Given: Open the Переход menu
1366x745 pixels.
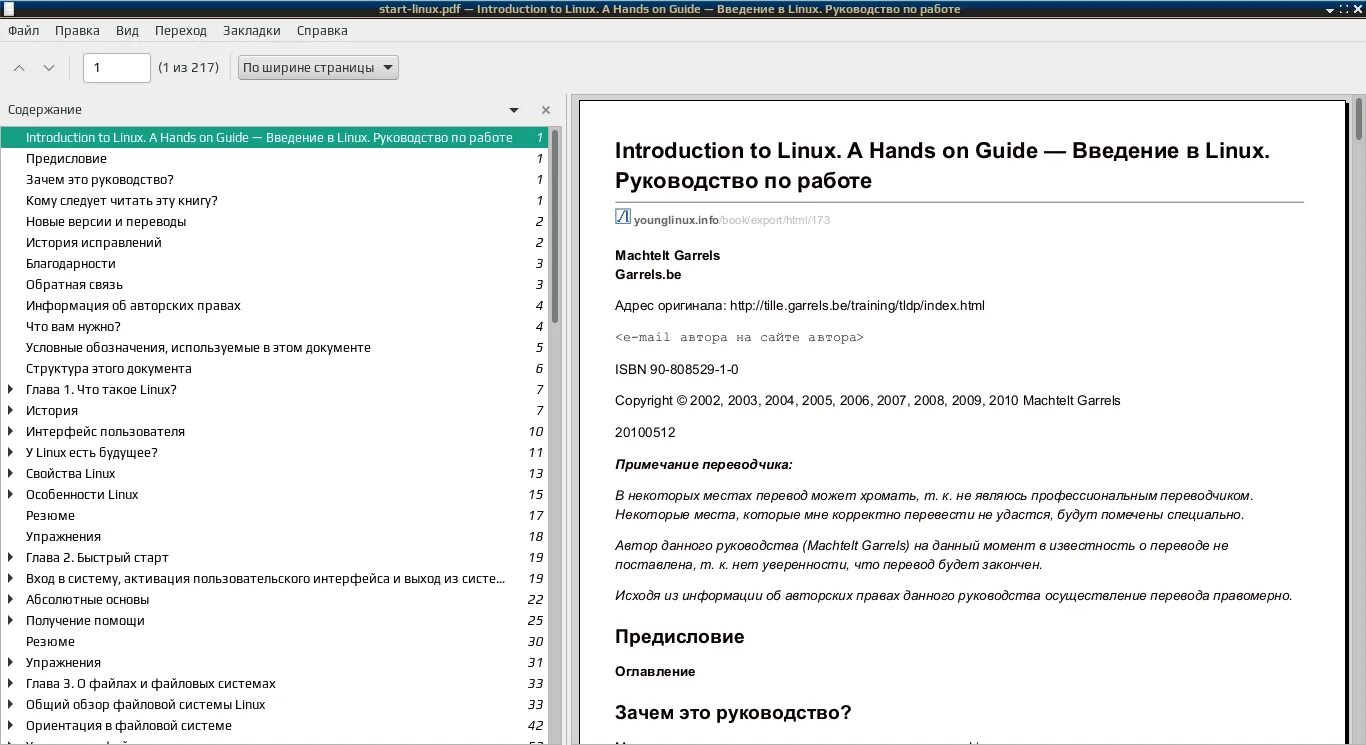Looking at the screenshot, I should coord(181,30).
